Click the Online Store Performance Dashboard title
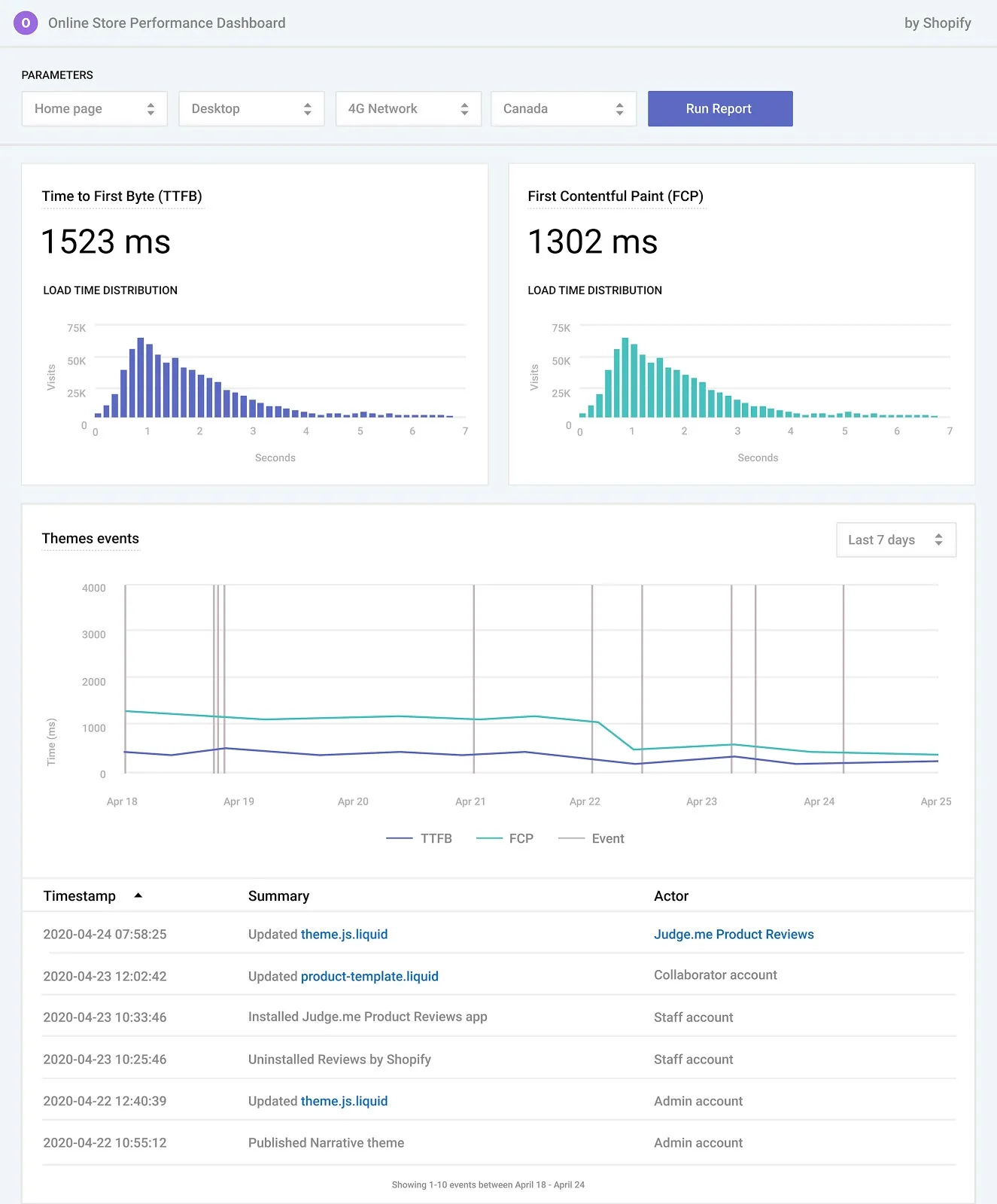The width and height of the screenshot is (997, 1204). (167, 23)
